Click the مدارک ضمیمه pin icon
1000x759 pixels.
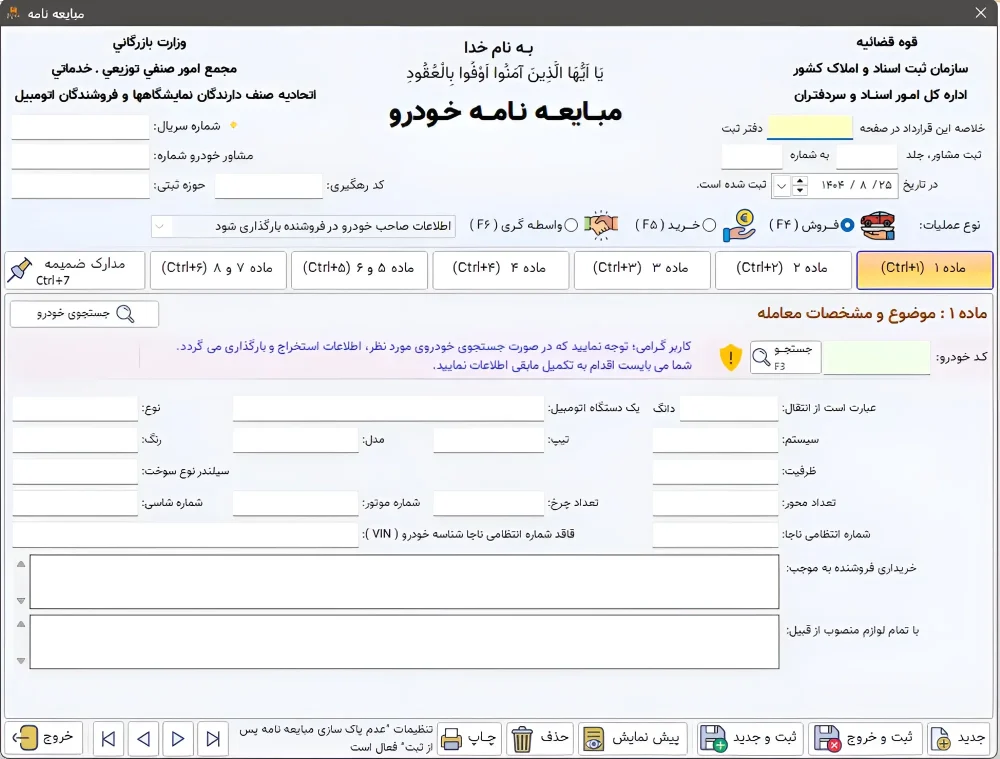coord(19,270)
